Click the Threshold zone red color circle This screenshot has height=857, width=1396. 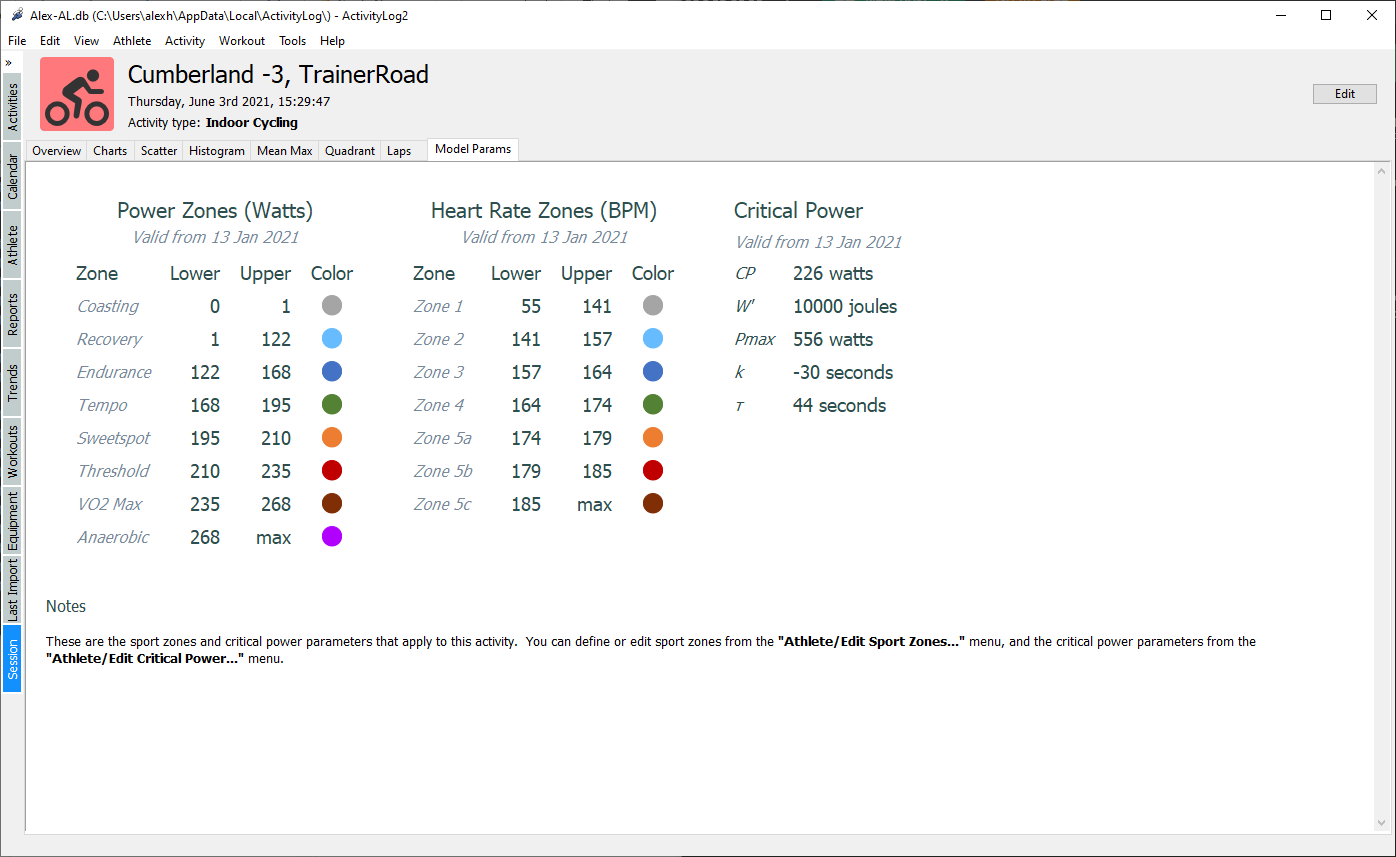point(332,470)
